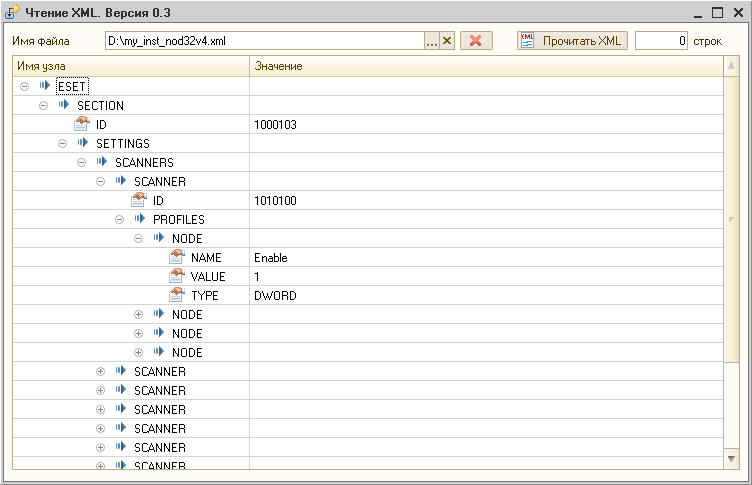The height and width of the screenshot is (485, 752).
Task: Click the SETTINGS node arrow icon
Action: [83, 142]
